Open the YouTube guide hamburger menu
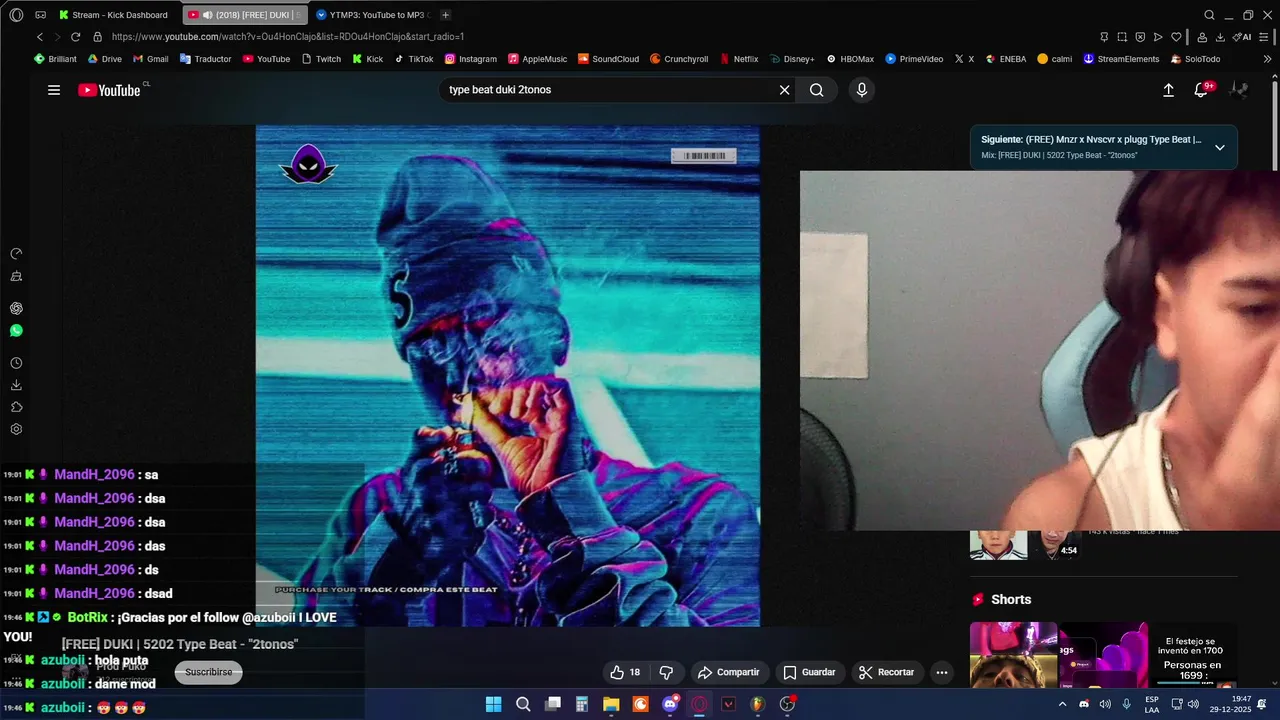This screenshot has width=1280, height=720. (x=54, y=90)
